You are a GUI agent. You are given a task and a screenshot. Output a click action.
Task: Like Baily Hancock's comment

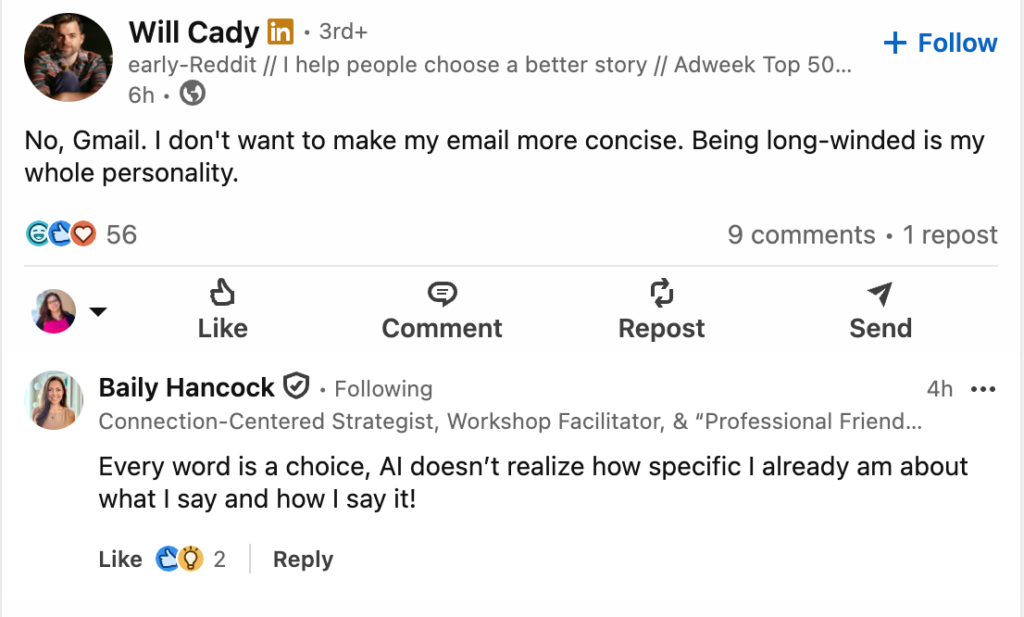119,559
